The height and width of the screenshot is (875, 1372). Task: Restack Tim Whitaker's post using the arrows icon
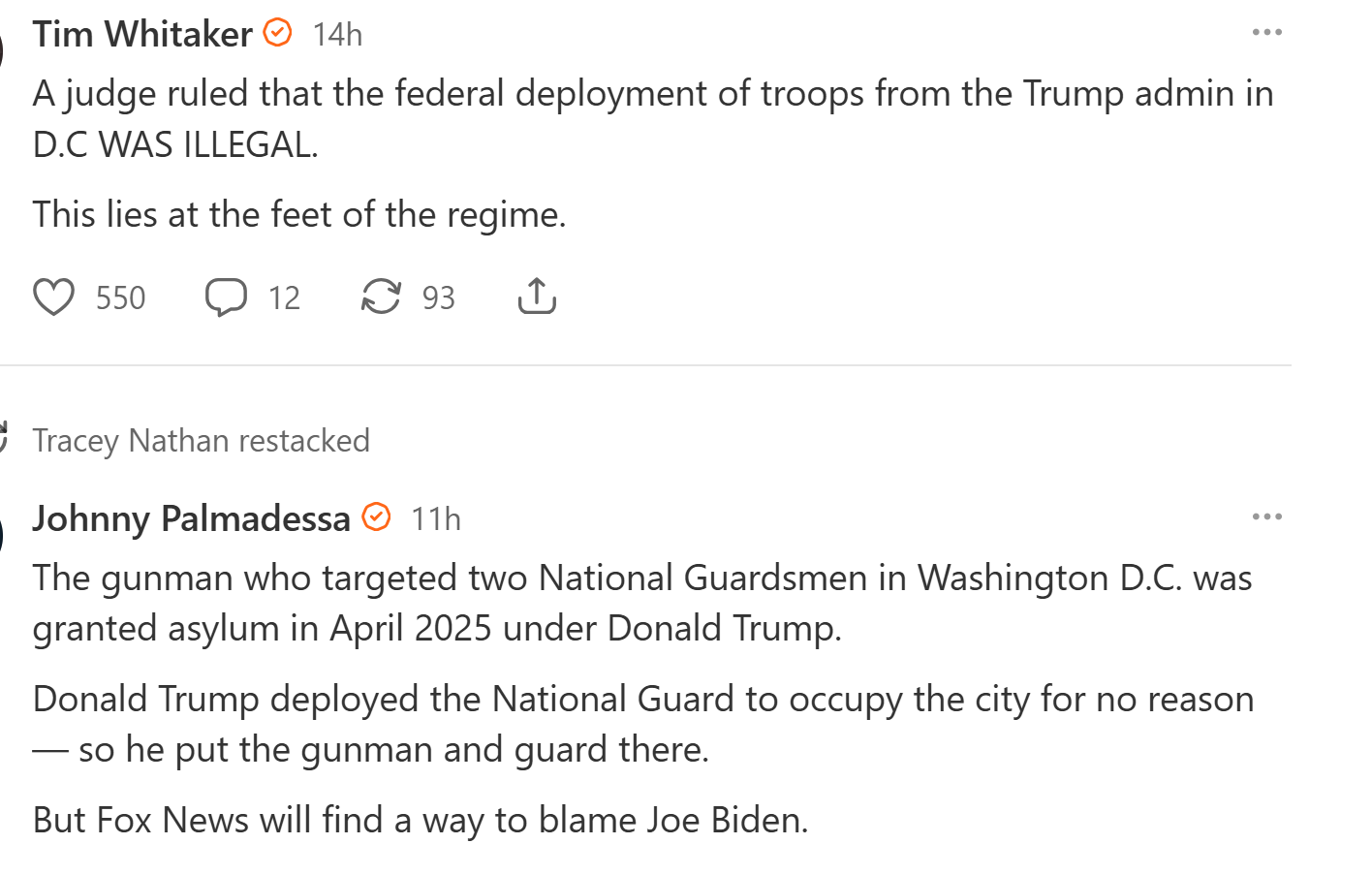tap(381, 297)
